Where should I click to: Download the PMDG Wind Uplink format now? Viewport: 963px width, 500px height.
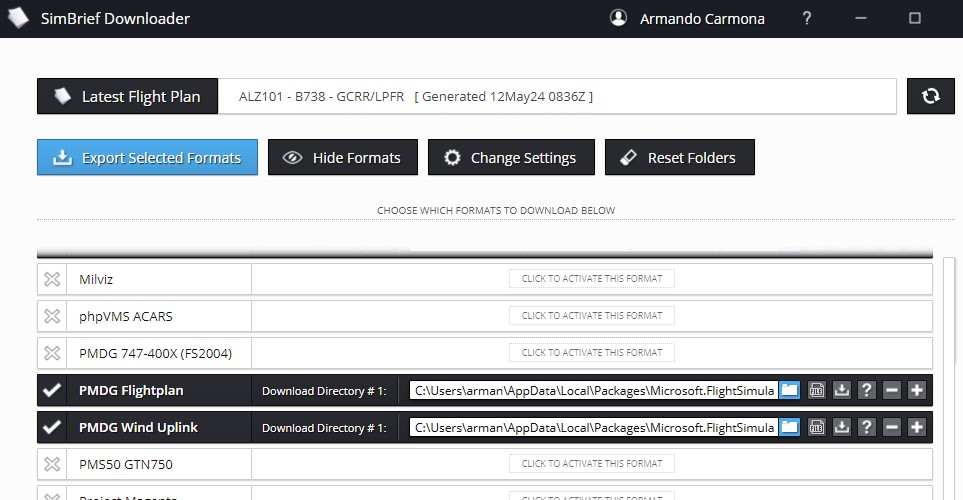[841, 427]
